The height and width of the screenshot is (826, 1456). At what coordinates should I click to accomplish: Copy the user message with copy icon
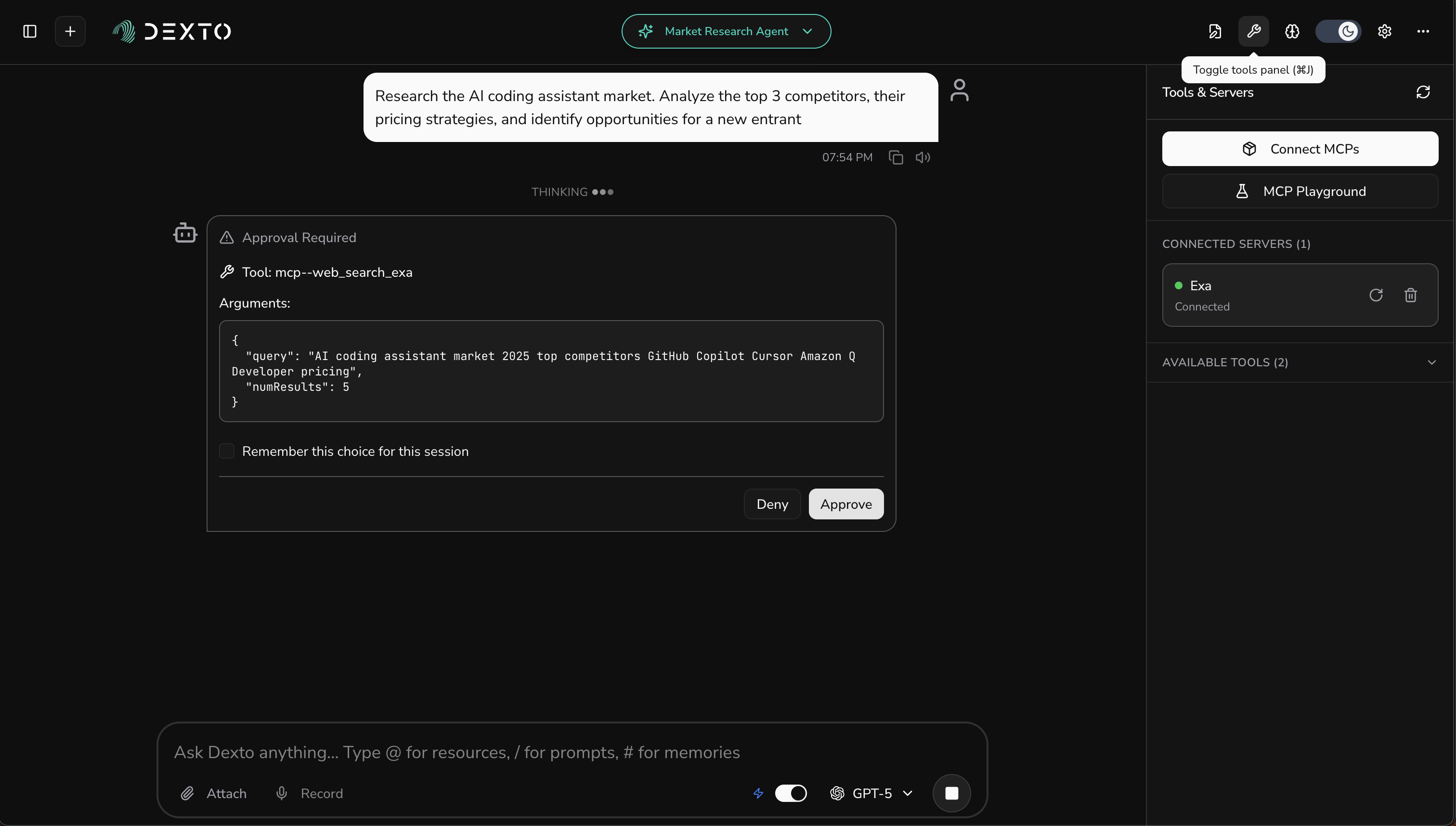[x=896, y=157]
